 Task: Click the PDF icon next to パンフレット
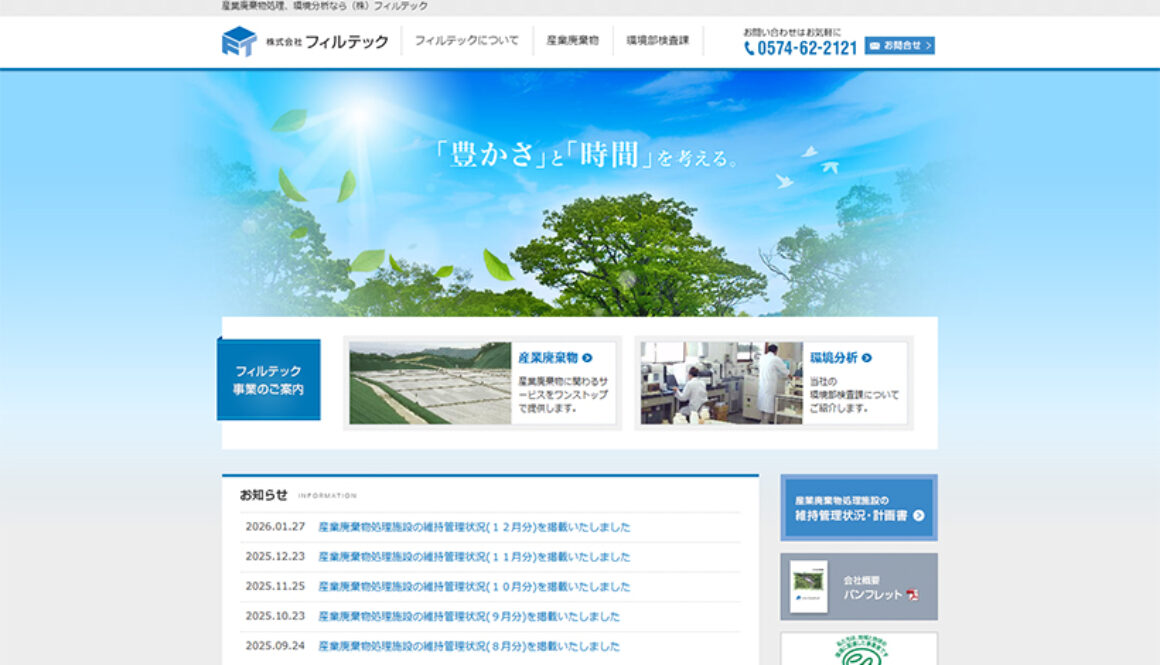[912, 594]
